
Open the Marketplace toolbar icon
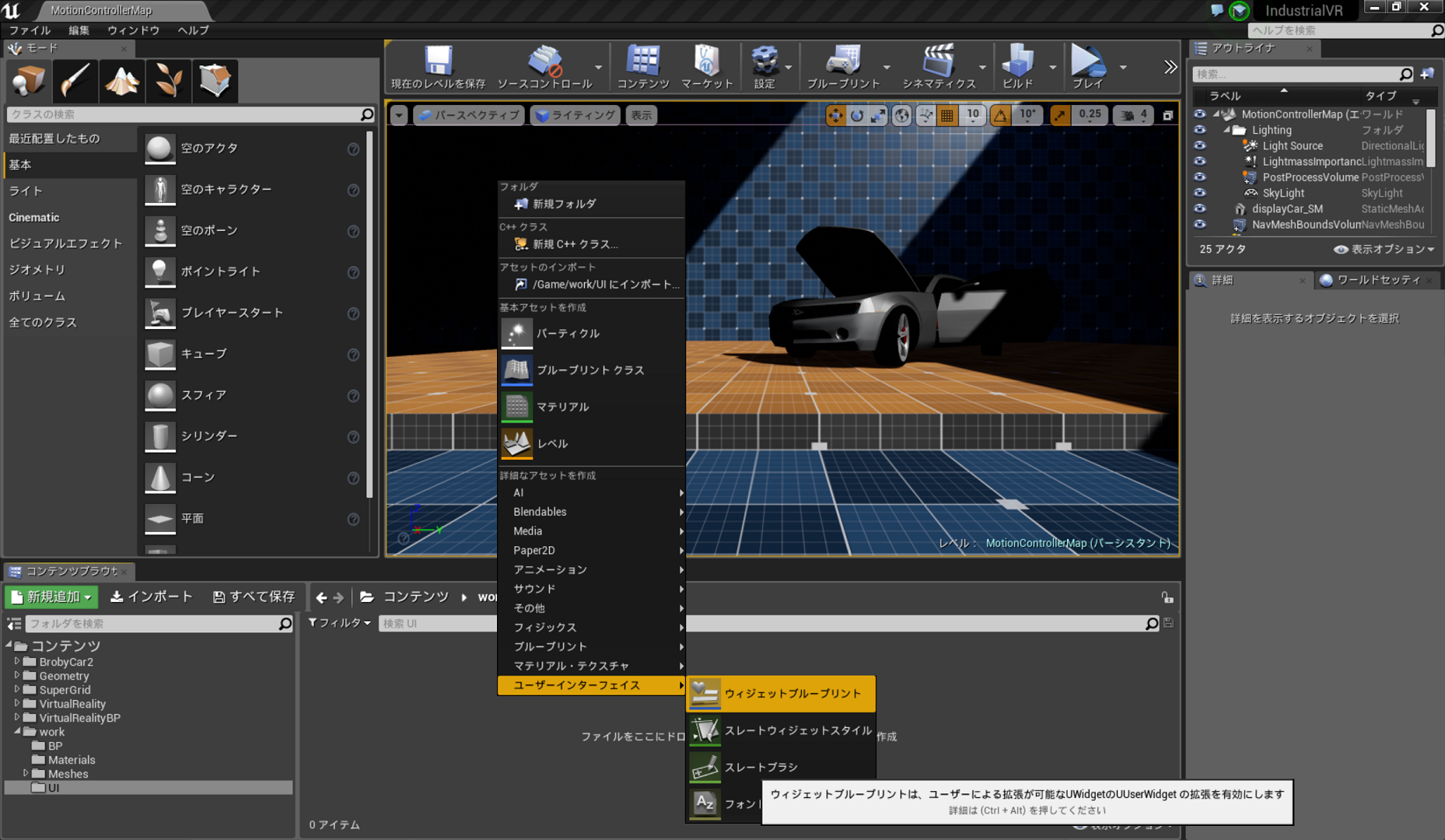click(706, 60)
